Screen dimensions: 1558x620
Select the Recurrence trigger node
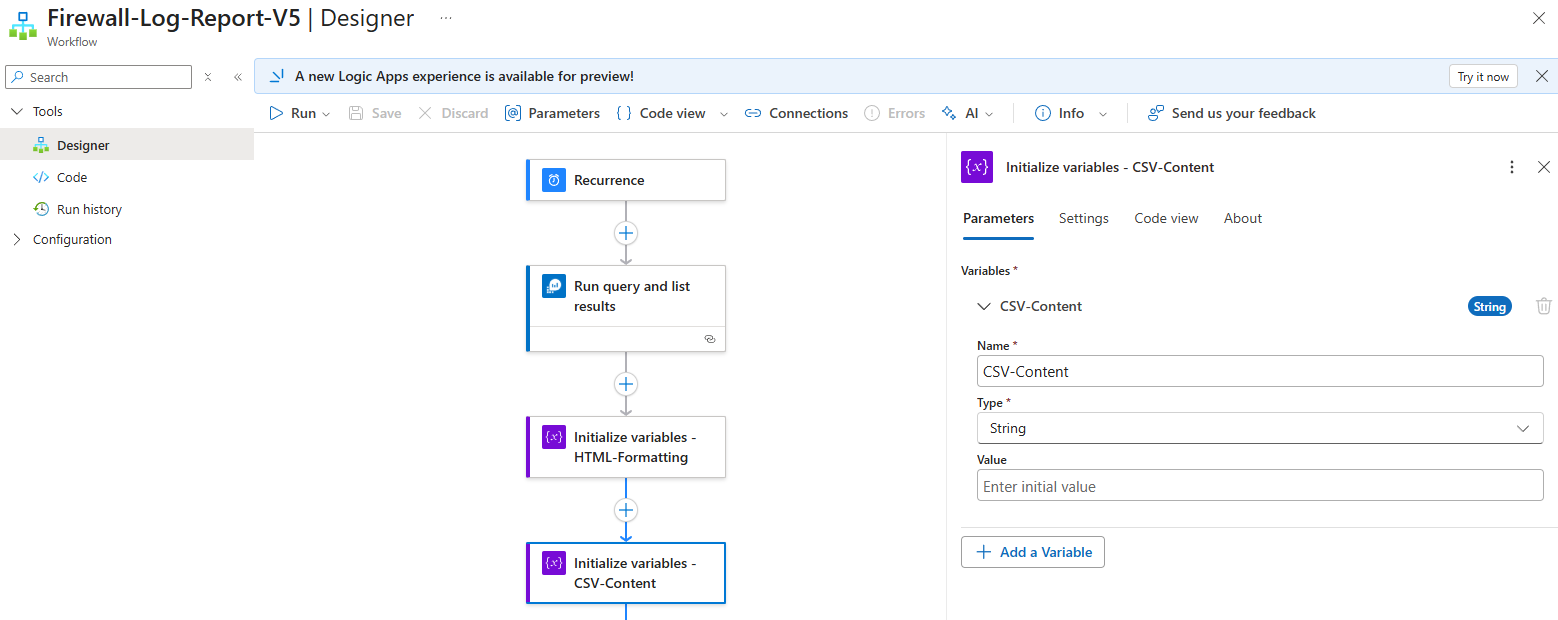(626, 180)
